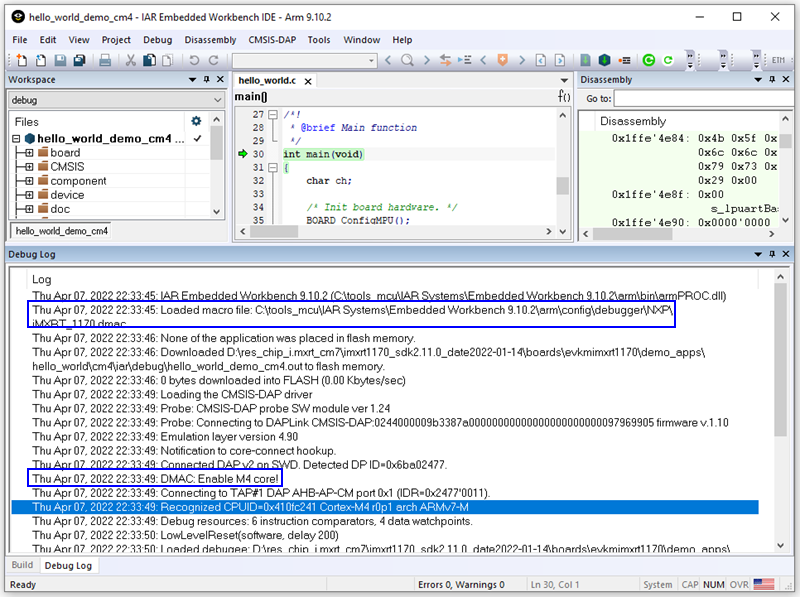Open the debug configuration dropdown

coord(218,100)
